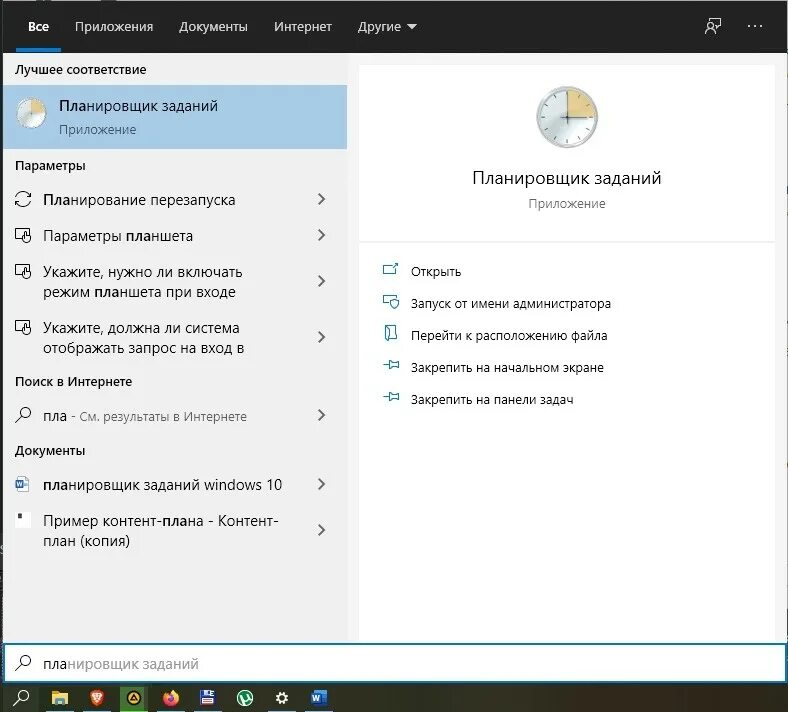Switch to the Приложения tab
Viewport: 788px width, 712px height.
coord(114,27)
